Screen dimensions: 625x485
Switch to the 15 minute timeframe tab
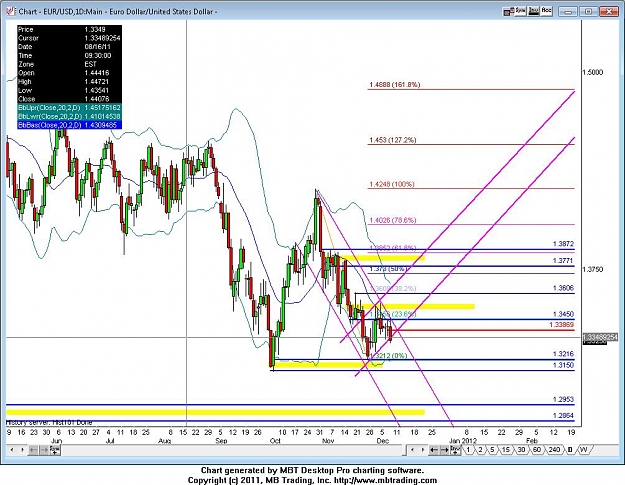(505, 450)
